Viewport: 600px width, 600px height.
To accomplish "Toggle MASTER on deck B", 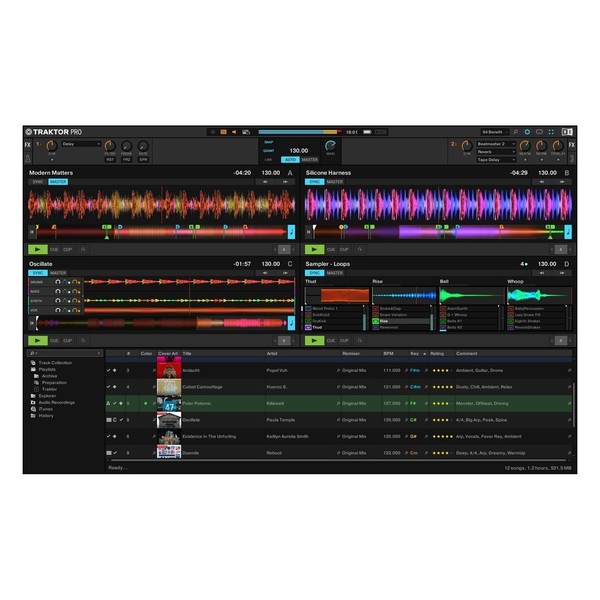I will [335, 182].
